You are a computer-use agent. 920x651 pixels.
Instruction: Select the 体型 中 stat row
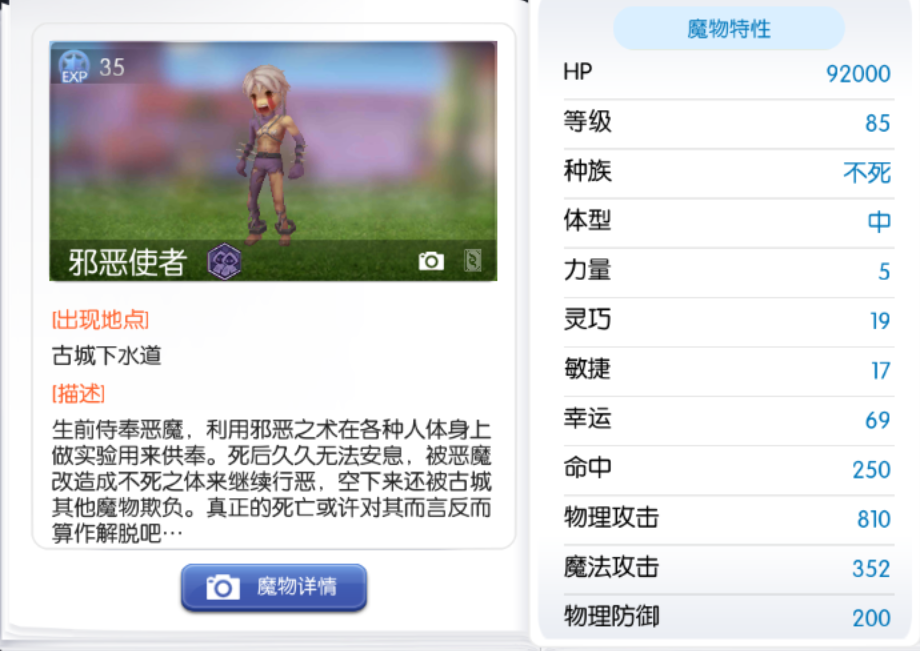(x=727, y=222)
